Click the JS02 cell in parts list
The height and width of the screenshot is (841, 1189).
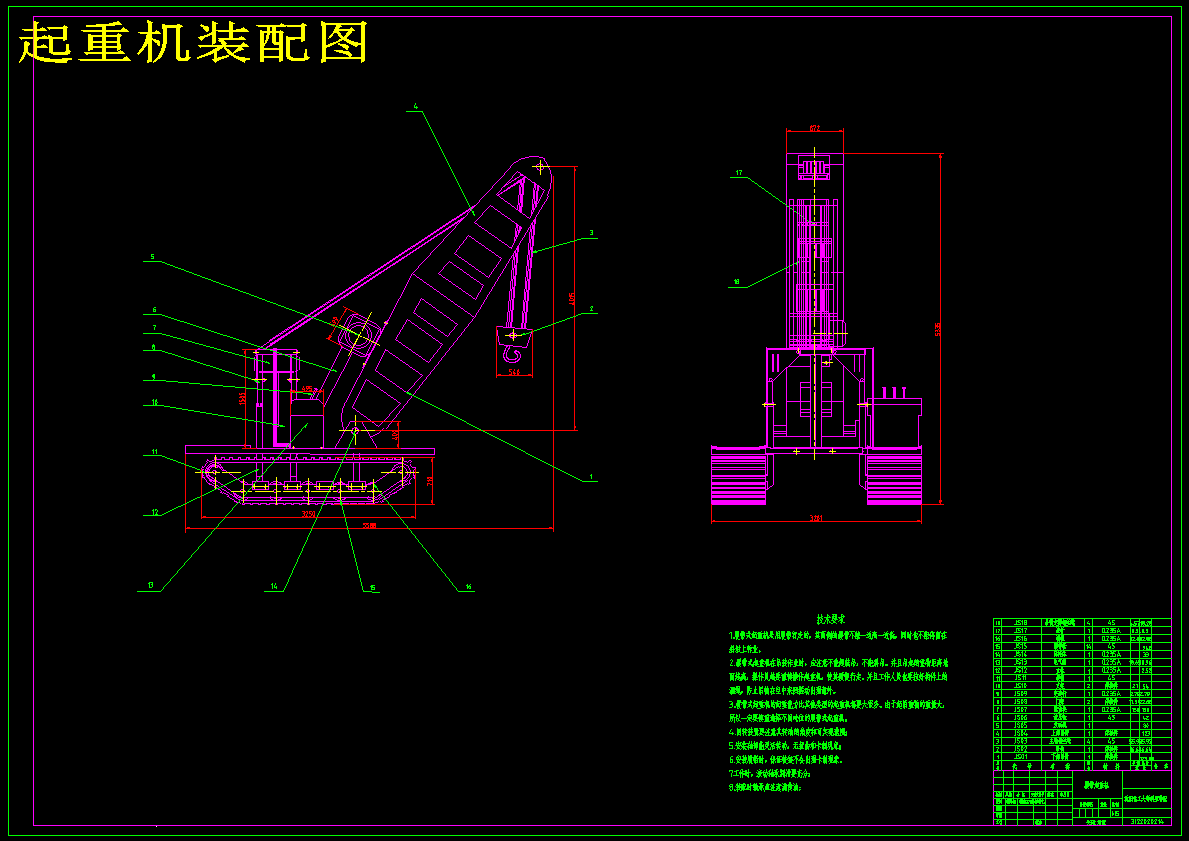[x=1021, y=748]
